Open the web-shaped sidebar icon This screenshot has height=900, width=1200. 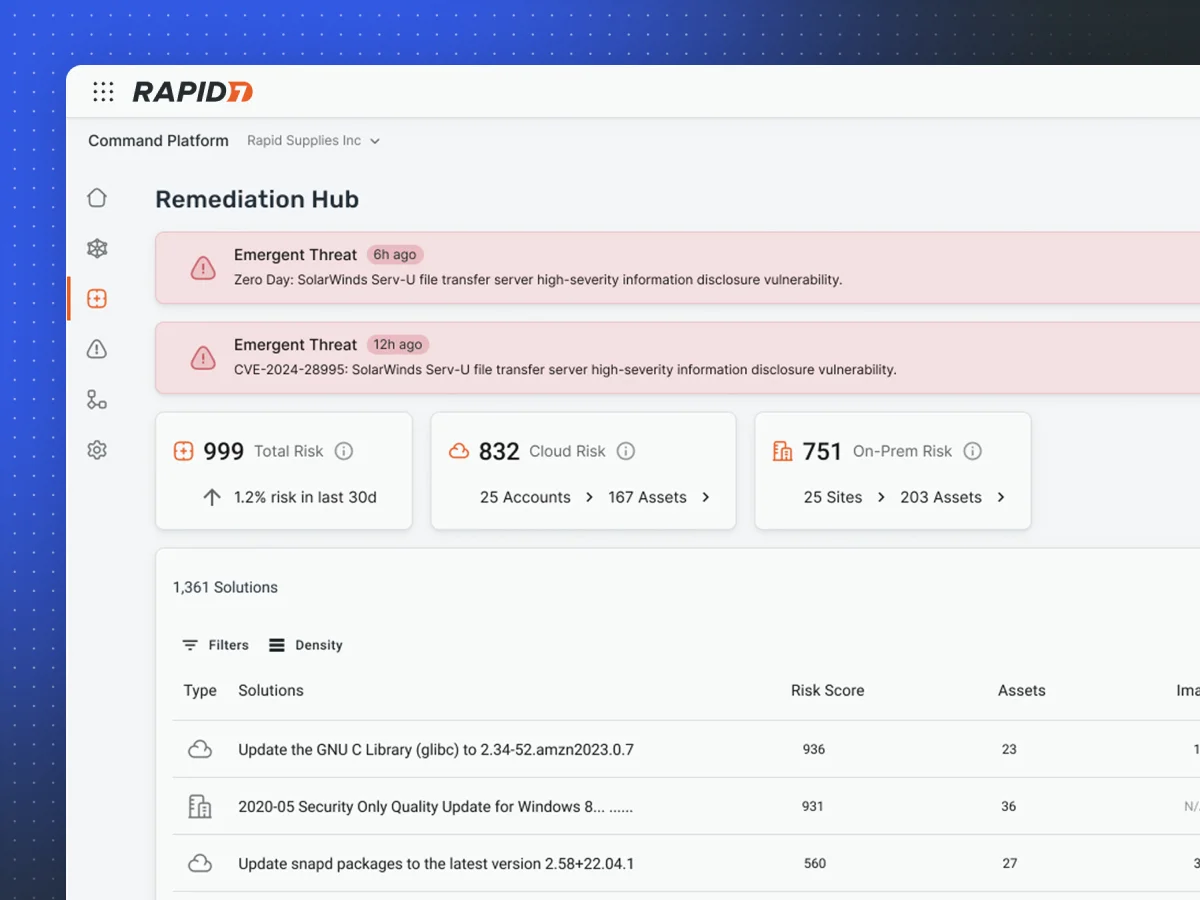(x=97, y=249)
